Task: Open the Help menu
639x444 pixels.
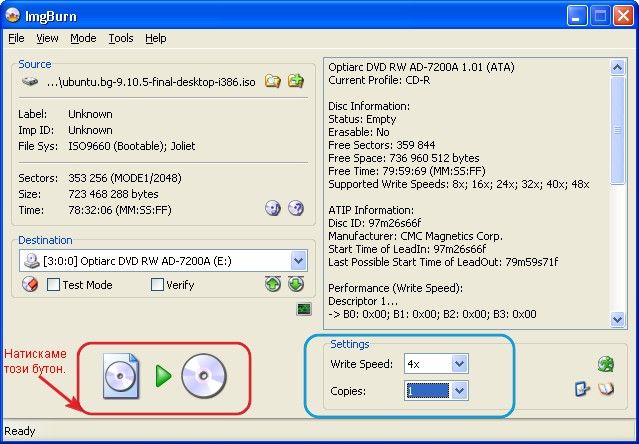Action: pos(156,38)
